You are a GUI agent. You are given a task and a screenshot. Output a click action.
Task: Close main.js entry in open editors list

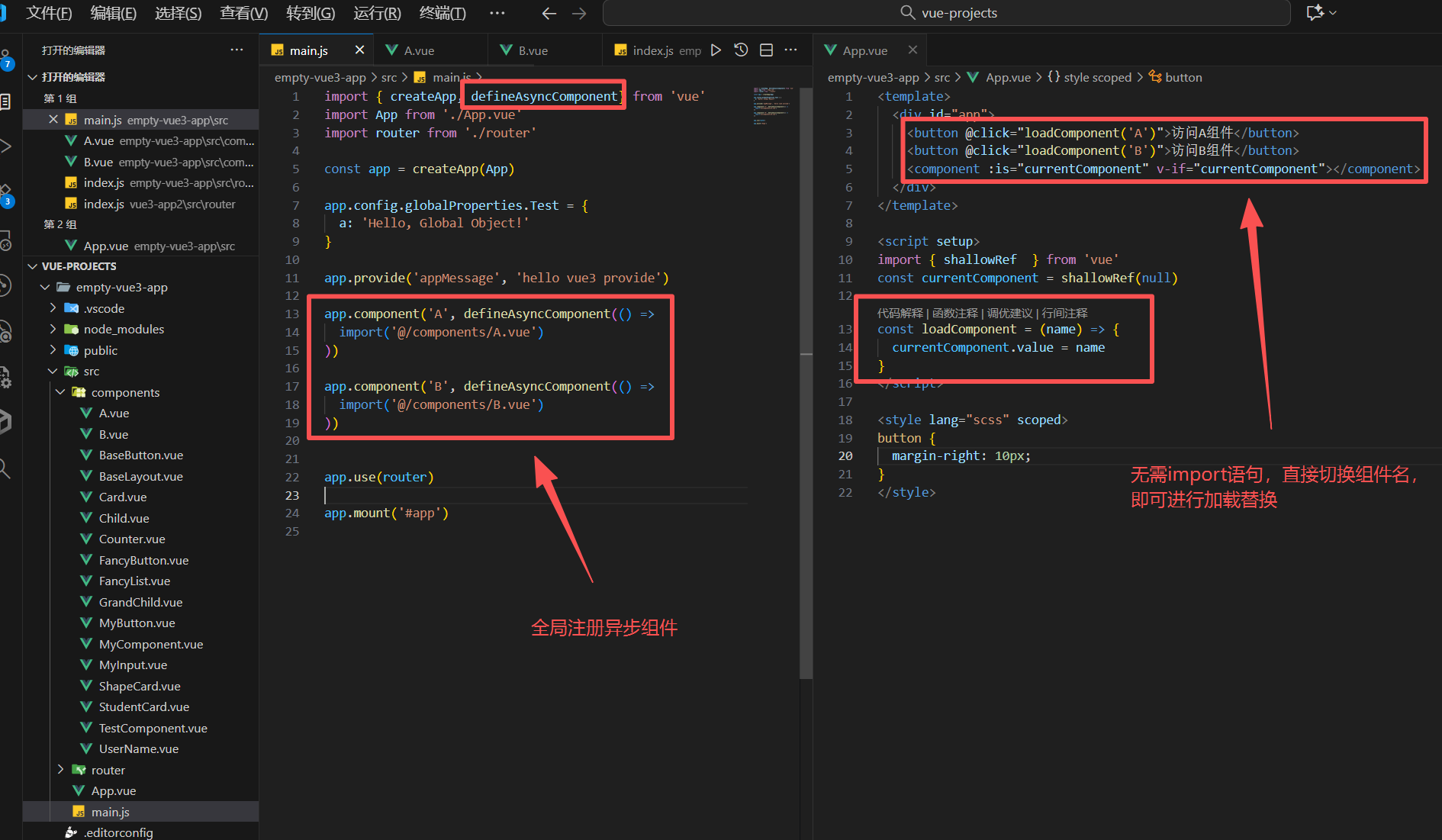click(x=53, y=120)
